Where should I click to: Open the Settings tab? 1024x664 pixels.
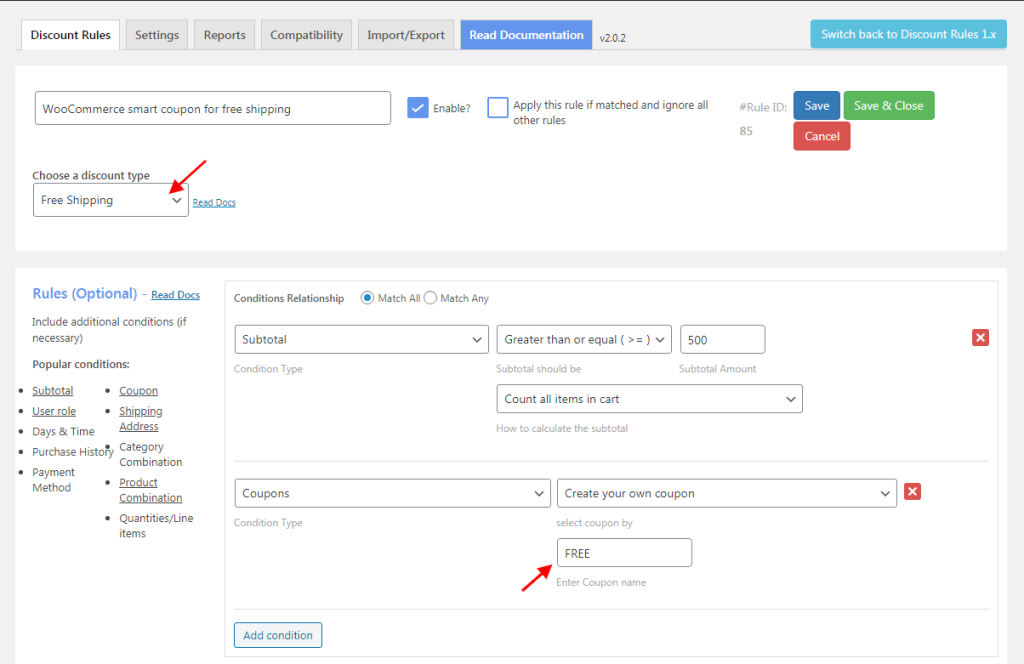[157, 35]
